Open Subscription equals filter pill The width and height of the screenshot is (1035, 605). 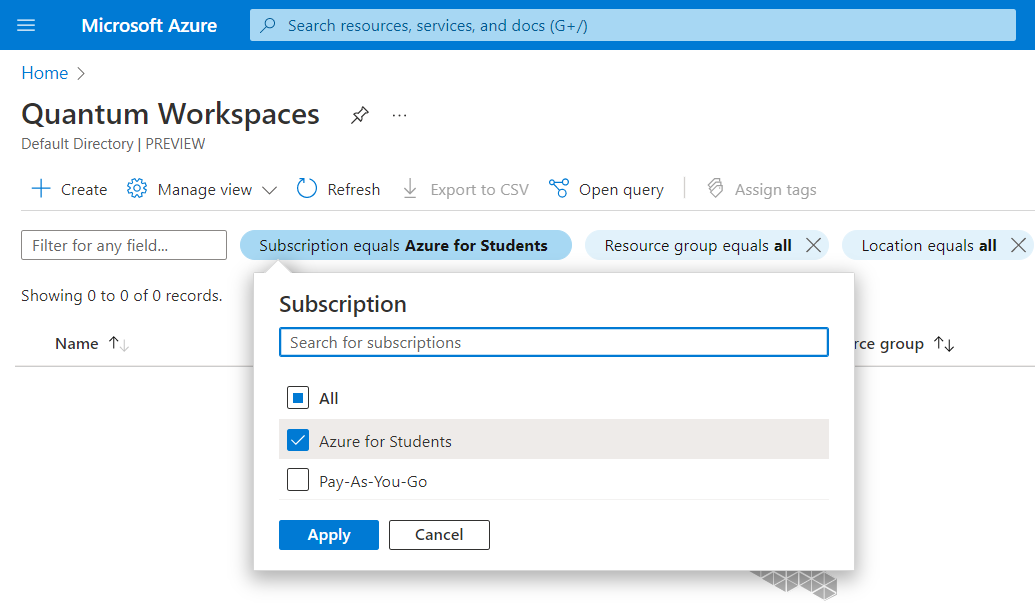pyautogui.click(x=405, y=246)
